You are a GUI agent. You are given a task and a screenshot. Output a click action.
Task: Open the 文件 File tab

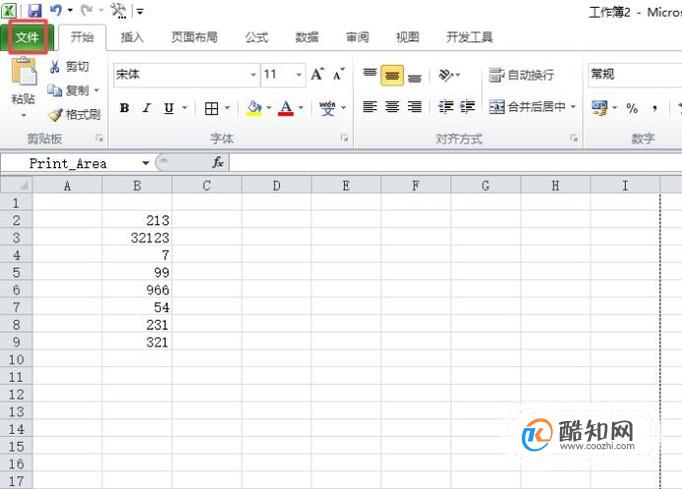(x=28, y=38)
